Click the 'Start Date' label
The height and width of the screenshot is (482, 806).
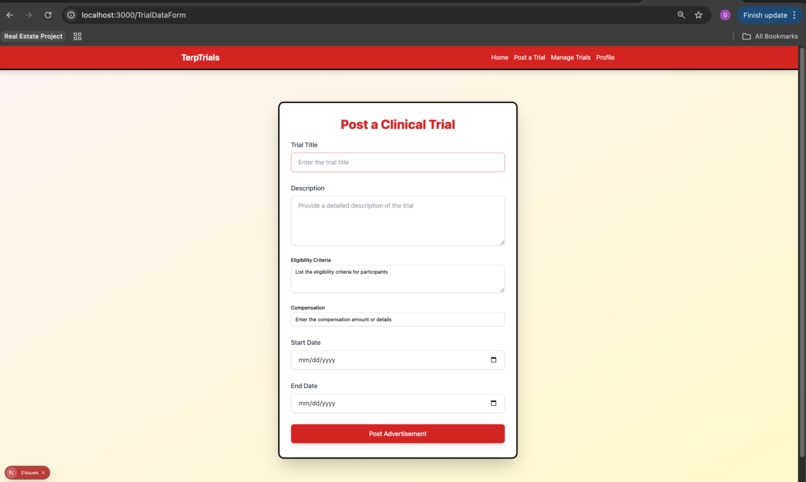(x=305, y=342)
